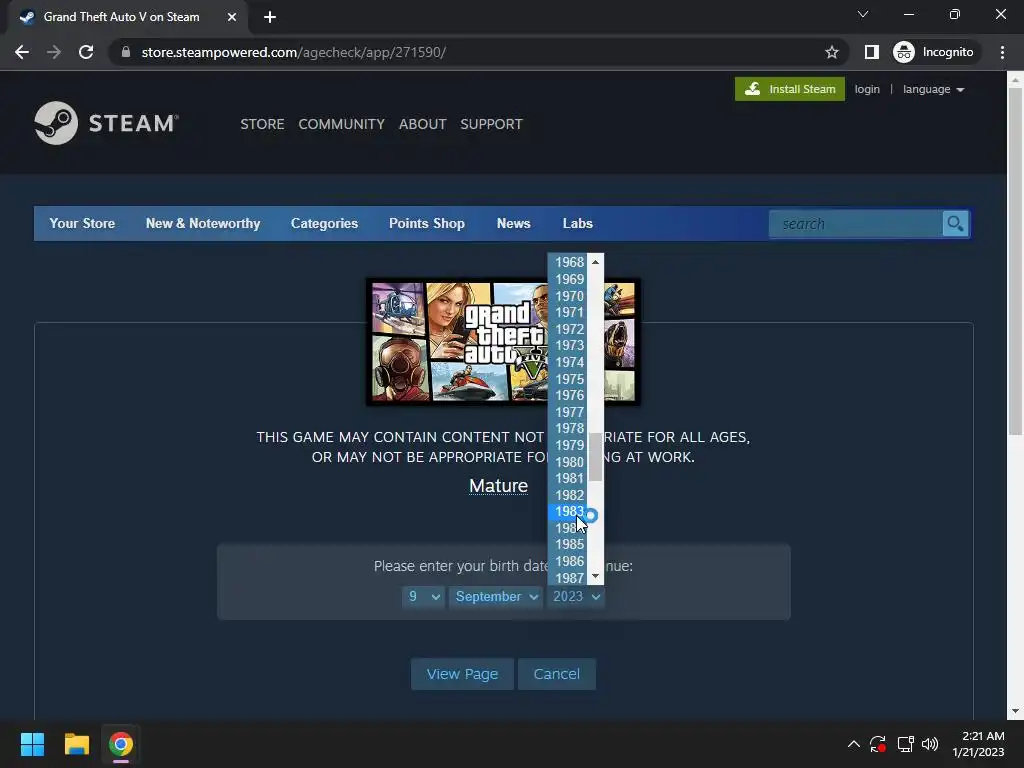This screenshot has height=768, width=1024.
Task: Click Install Steam button
Action: tap(790, 89)
